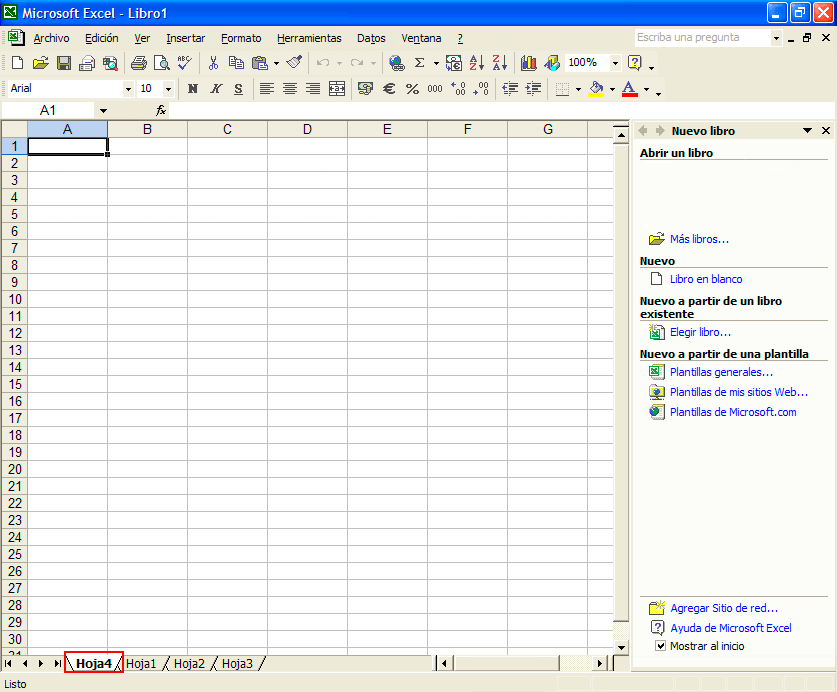Open the Formato menu

[241, 38]
